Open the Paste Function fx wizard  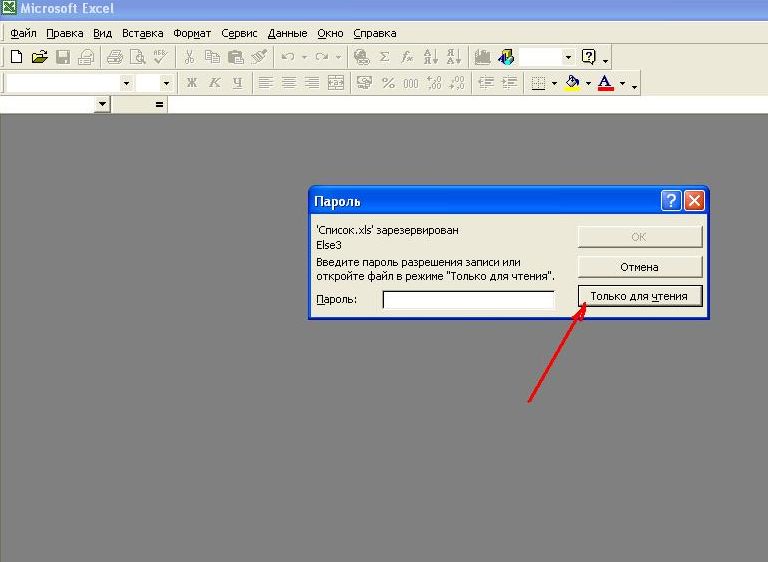tap(407, 57)
